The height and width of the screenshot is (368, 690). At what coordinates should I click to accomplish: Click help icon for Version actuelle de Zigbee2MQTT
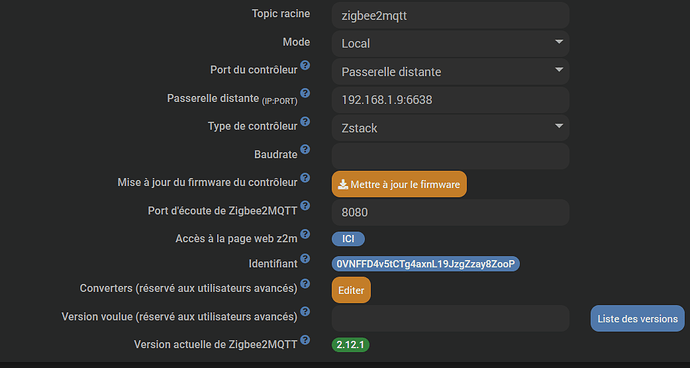(x=305, y=340)
